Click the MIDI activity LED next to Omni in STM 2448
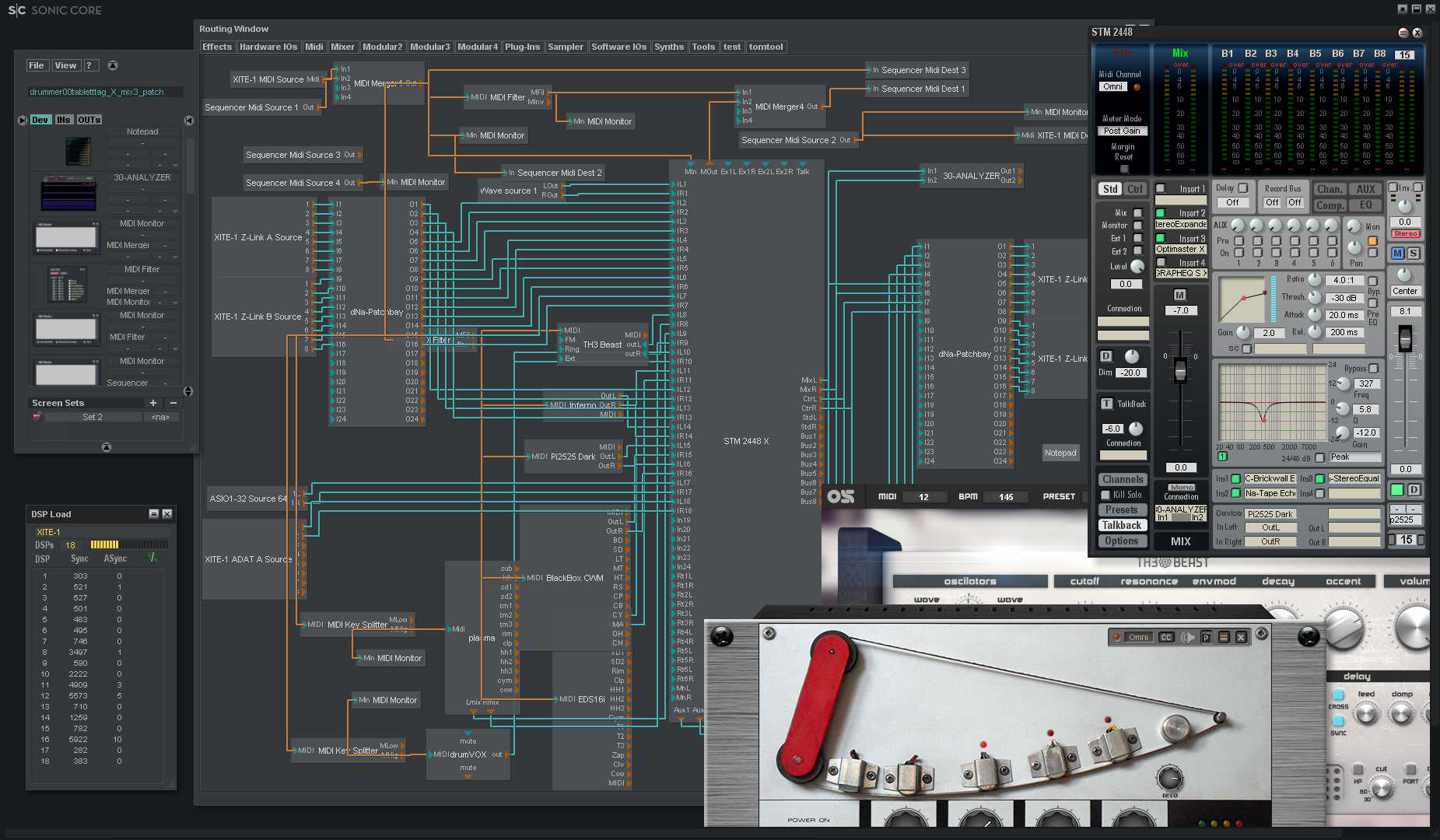1440x840 pixels. pyautogui.click(x=1137, y=87)
